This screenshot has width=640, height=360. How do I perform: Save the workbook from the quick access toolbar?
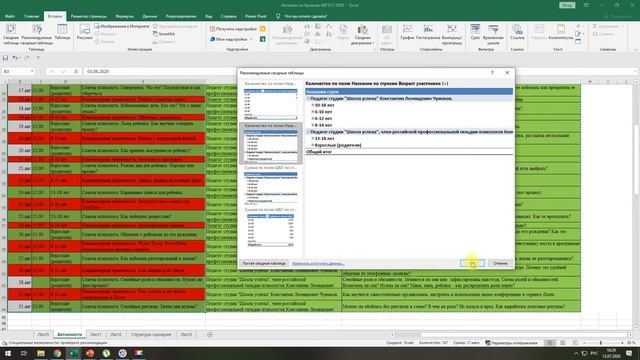click(x=5, y=58)
